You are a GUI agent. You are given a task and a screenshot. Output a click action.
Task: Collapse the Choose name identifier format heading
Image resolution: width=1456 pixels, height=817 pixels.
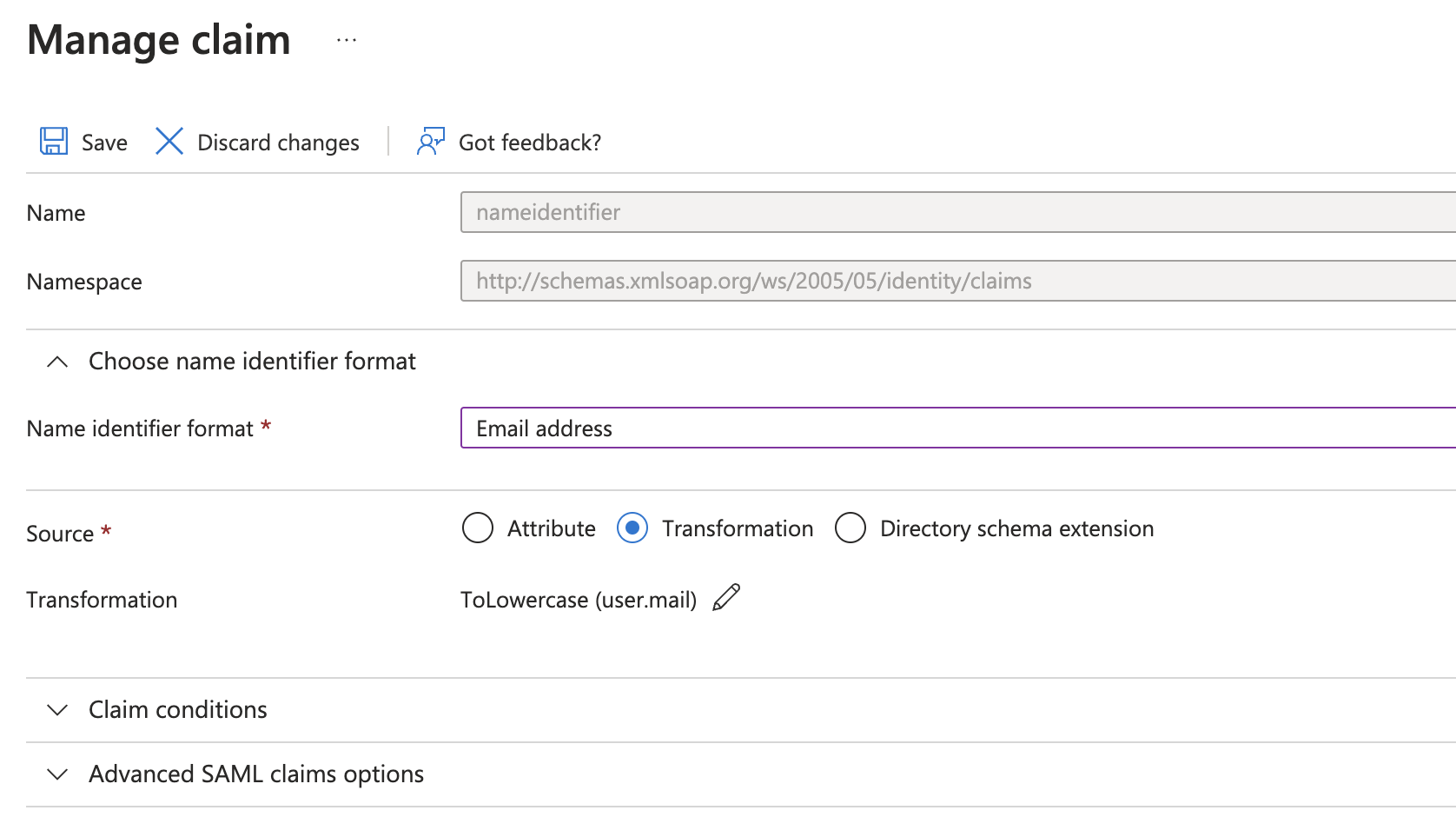tap(252, 362)
